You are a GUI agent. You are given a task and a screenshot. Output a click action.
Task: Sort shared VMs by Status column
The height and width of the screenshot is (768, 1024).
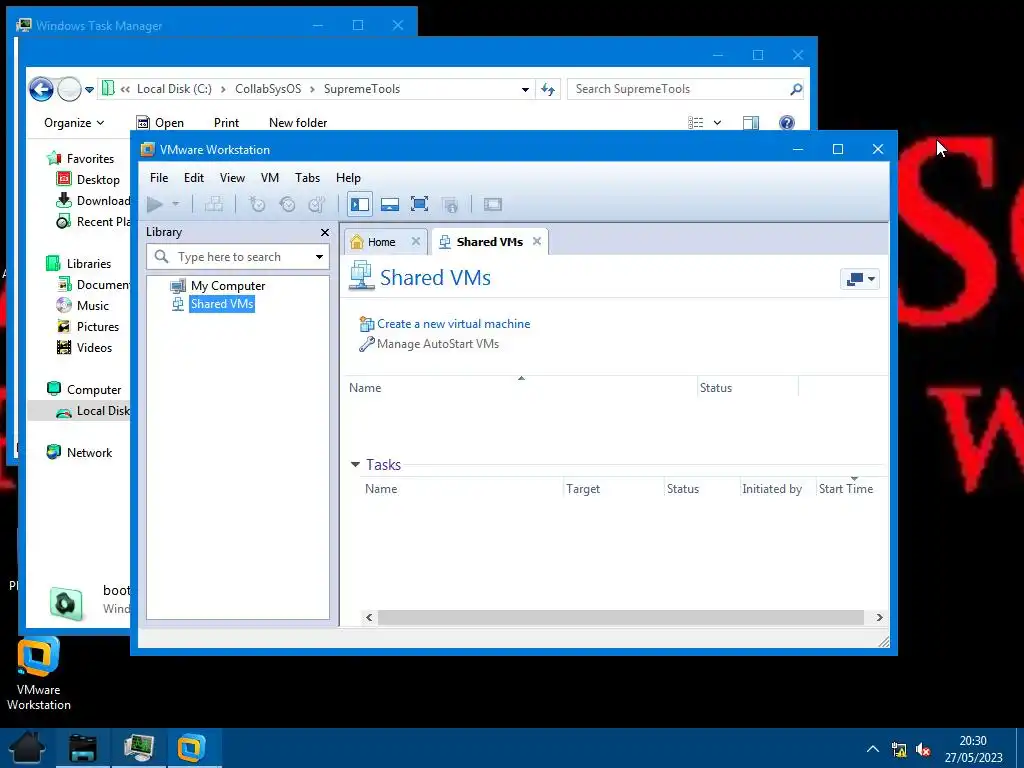[716, 388]
